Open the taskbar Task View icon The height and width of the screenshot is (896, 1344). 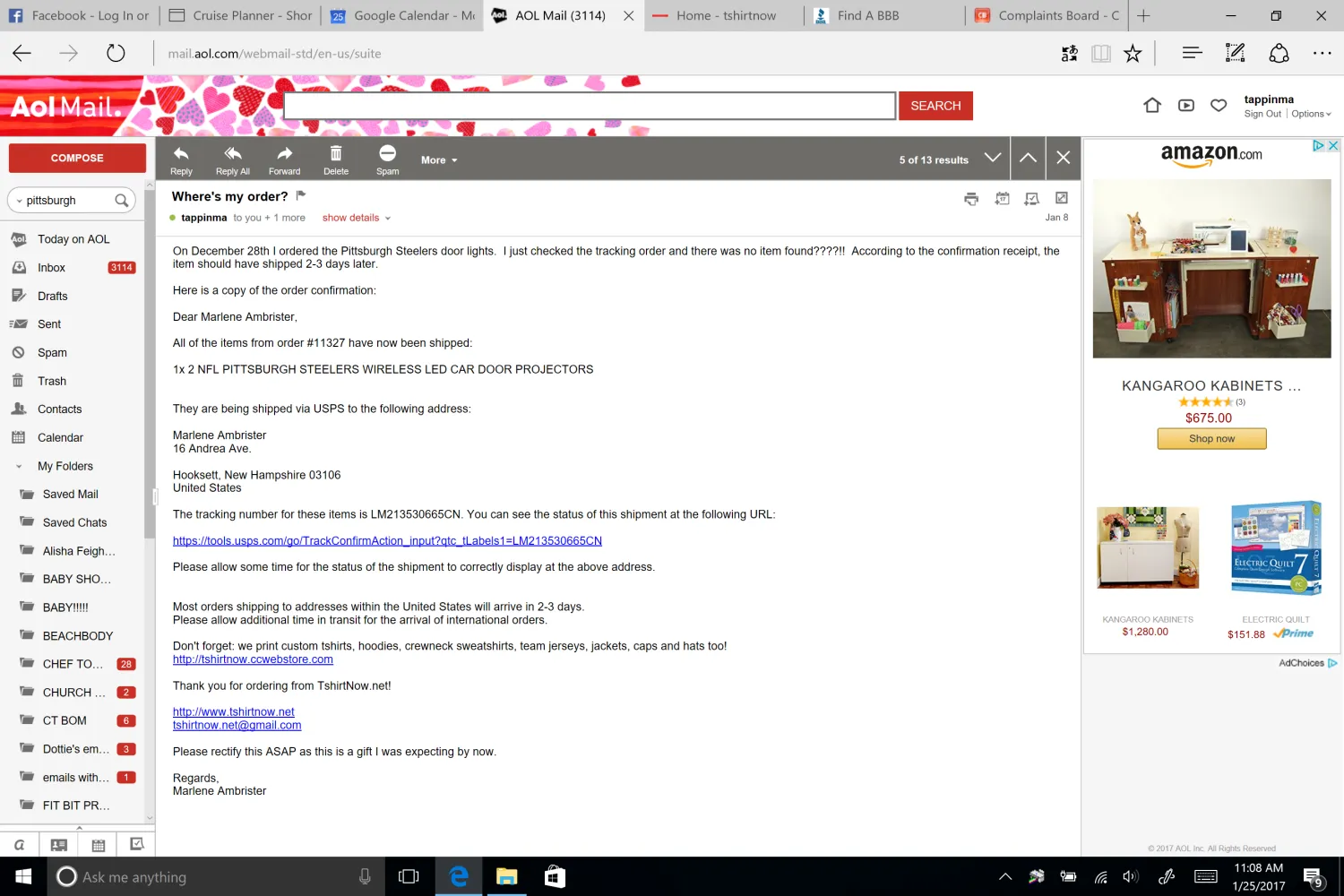tap(409, 876)
